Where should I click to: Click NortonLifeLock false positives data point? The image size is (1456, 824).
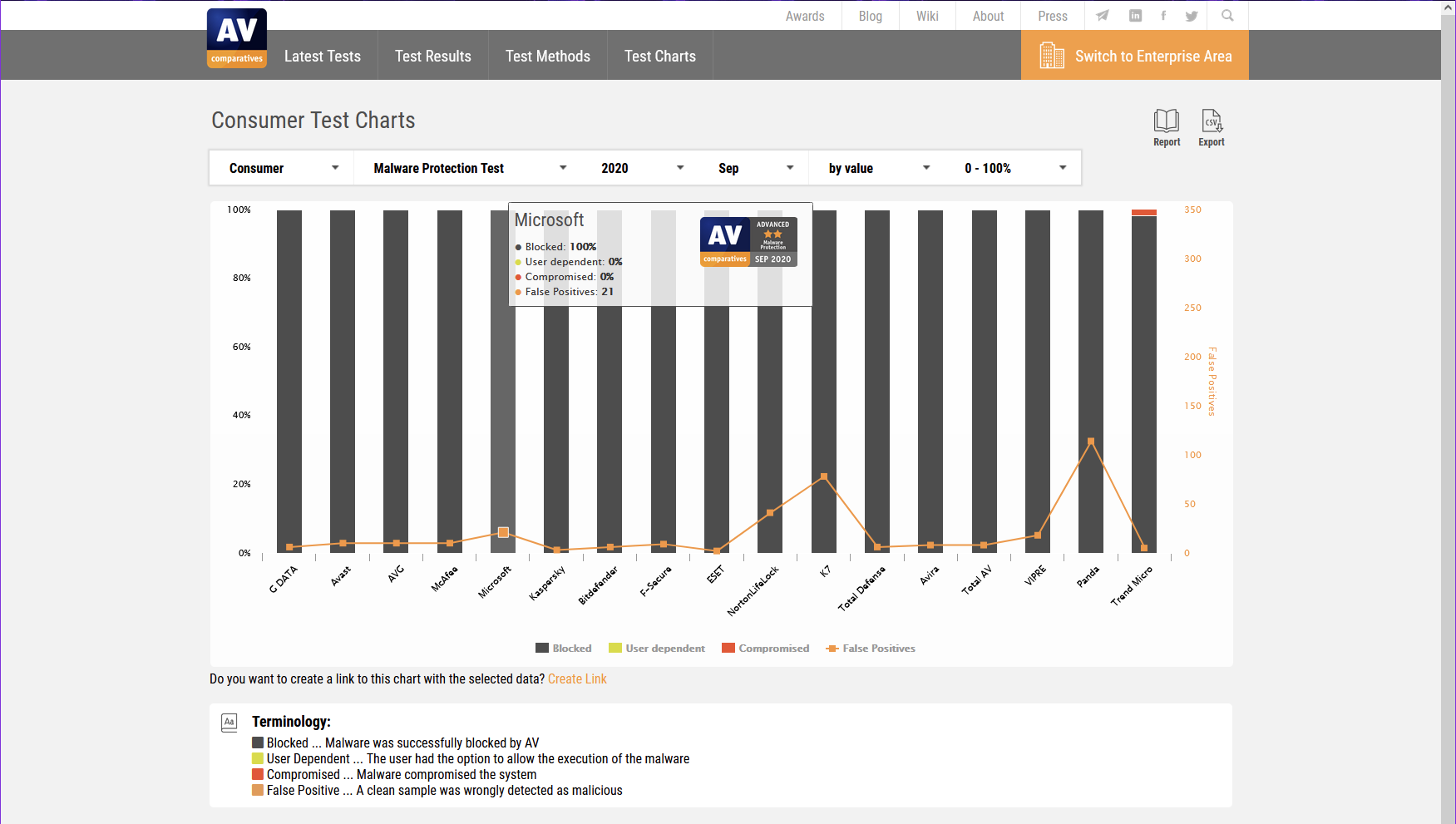coord(770,512)
